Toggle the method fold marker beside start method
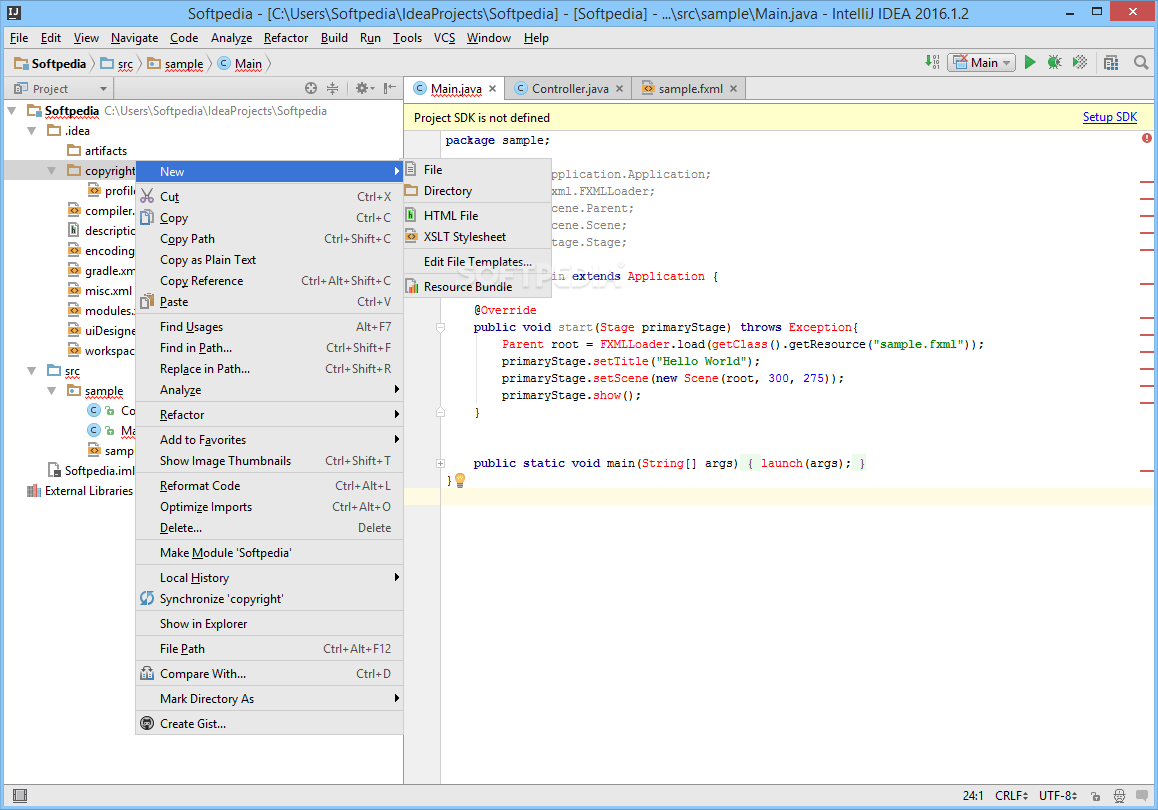 point(440,327)
